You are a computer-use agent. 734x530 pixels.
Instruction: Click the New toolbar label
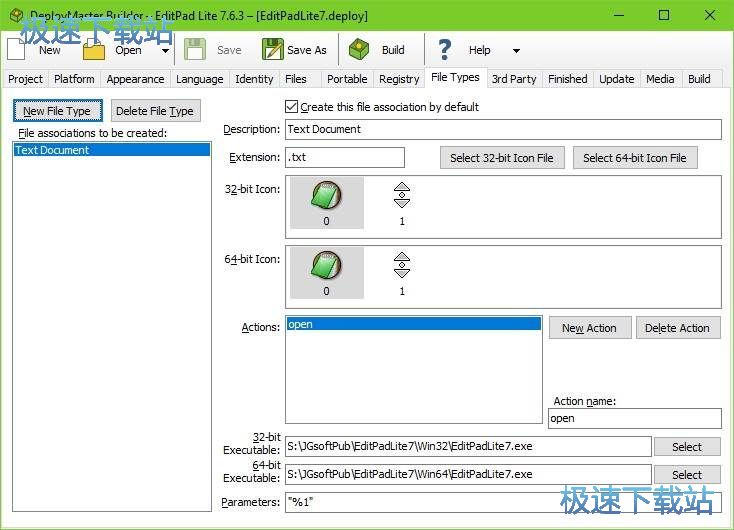pyautogui.click(x=50, y=50)
